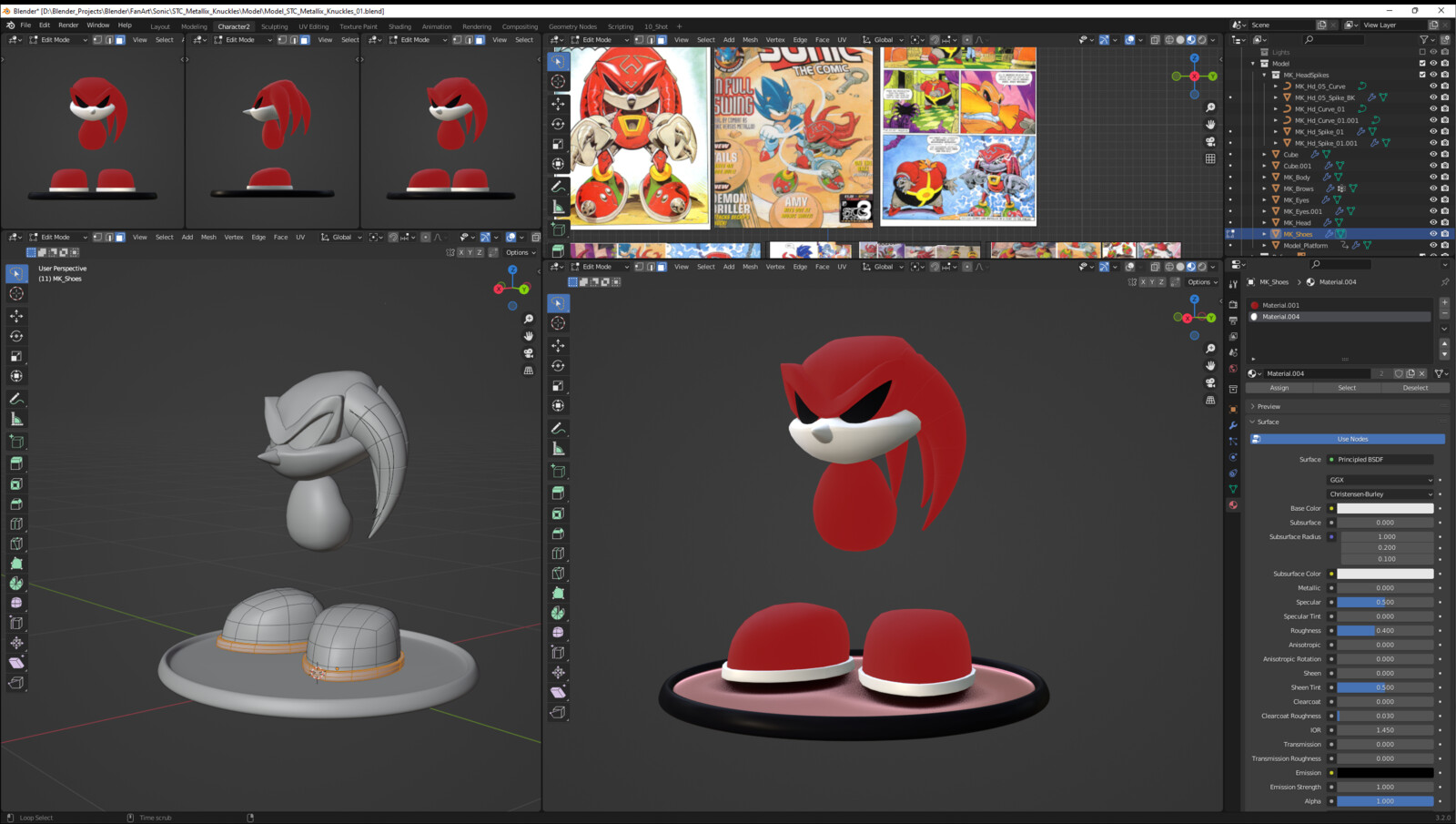
Task: Expand the MK_Shoes object in the outliner
Action: coord(1265,234)
